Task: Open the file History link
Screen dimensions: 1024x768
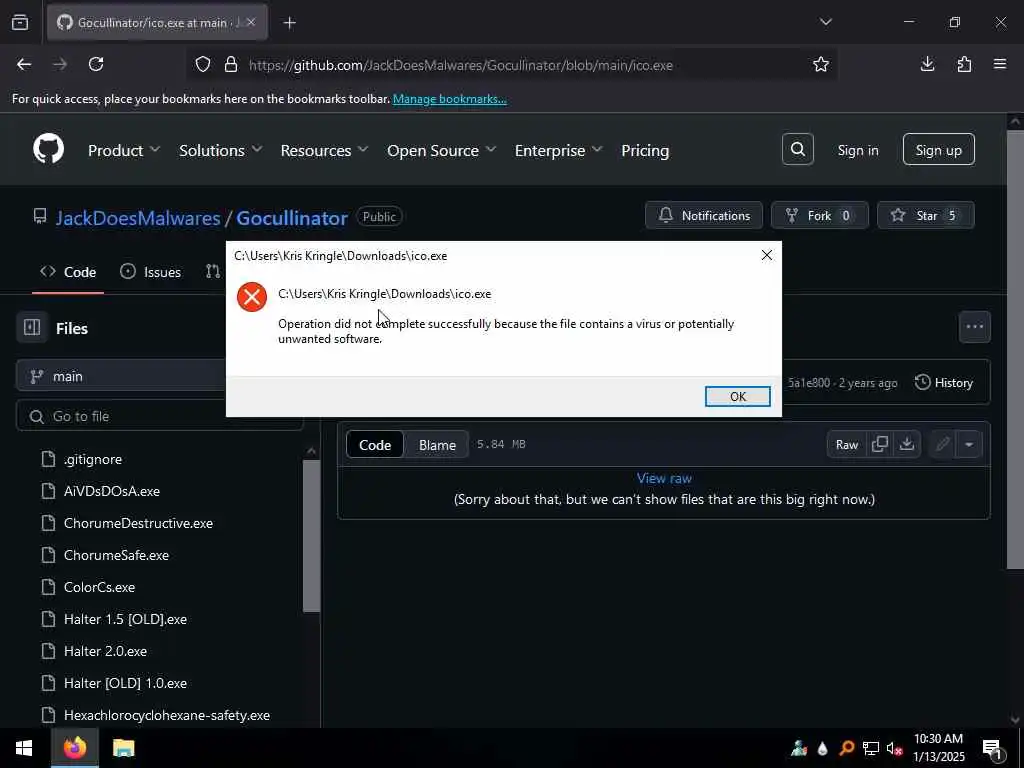Action: click(944, 383)
